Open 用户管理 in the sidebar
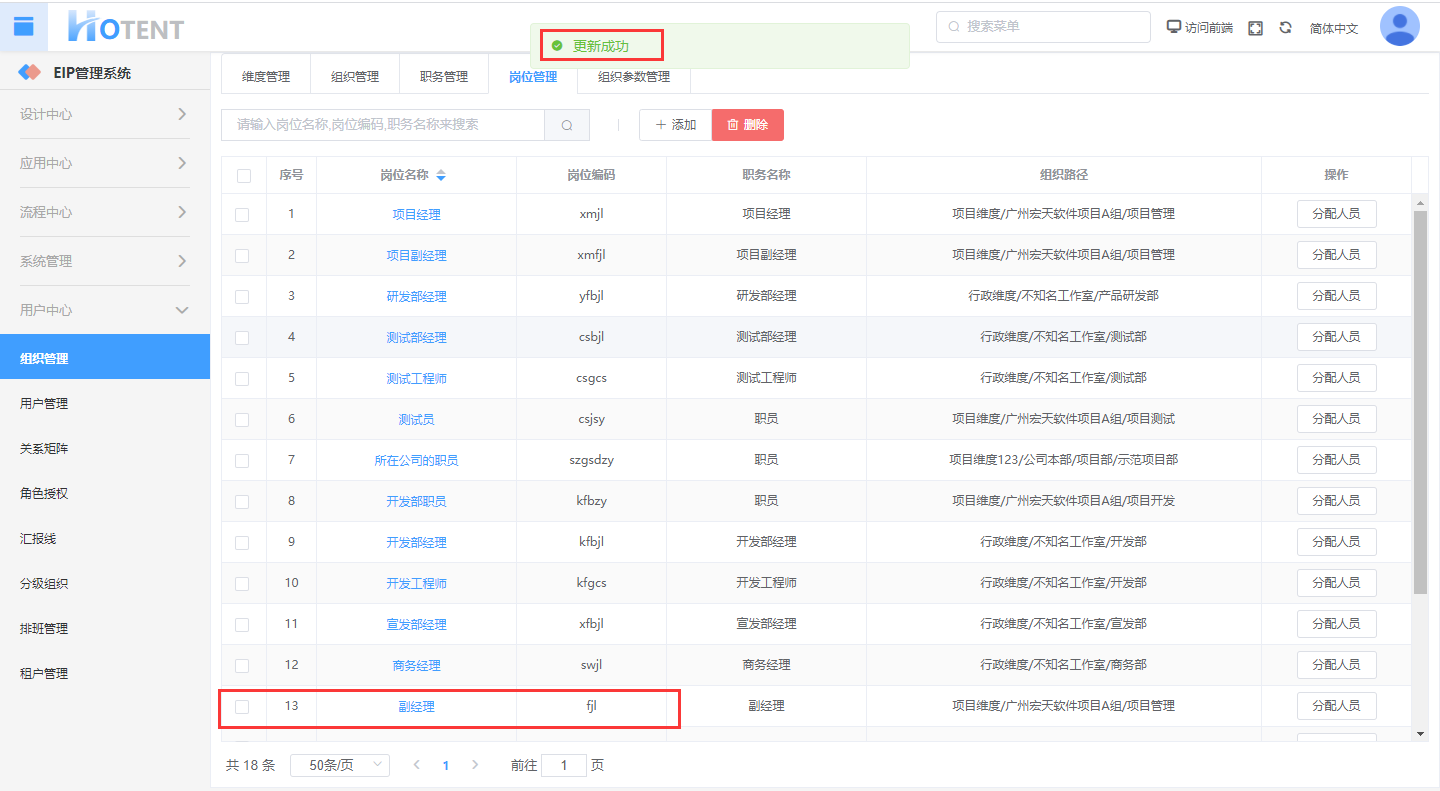1440x791 pixels. click(x=44, y=404)
